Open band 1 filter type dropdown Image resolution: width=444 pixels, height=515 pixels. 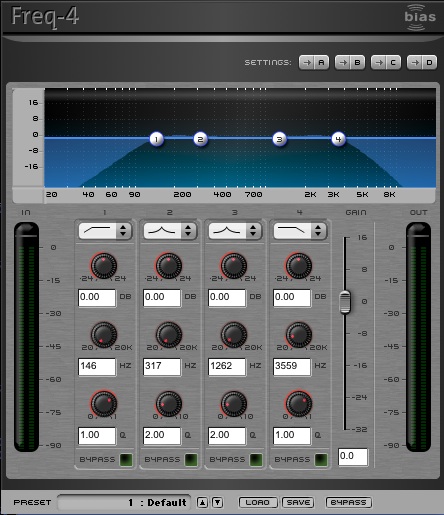pos(105,231)
